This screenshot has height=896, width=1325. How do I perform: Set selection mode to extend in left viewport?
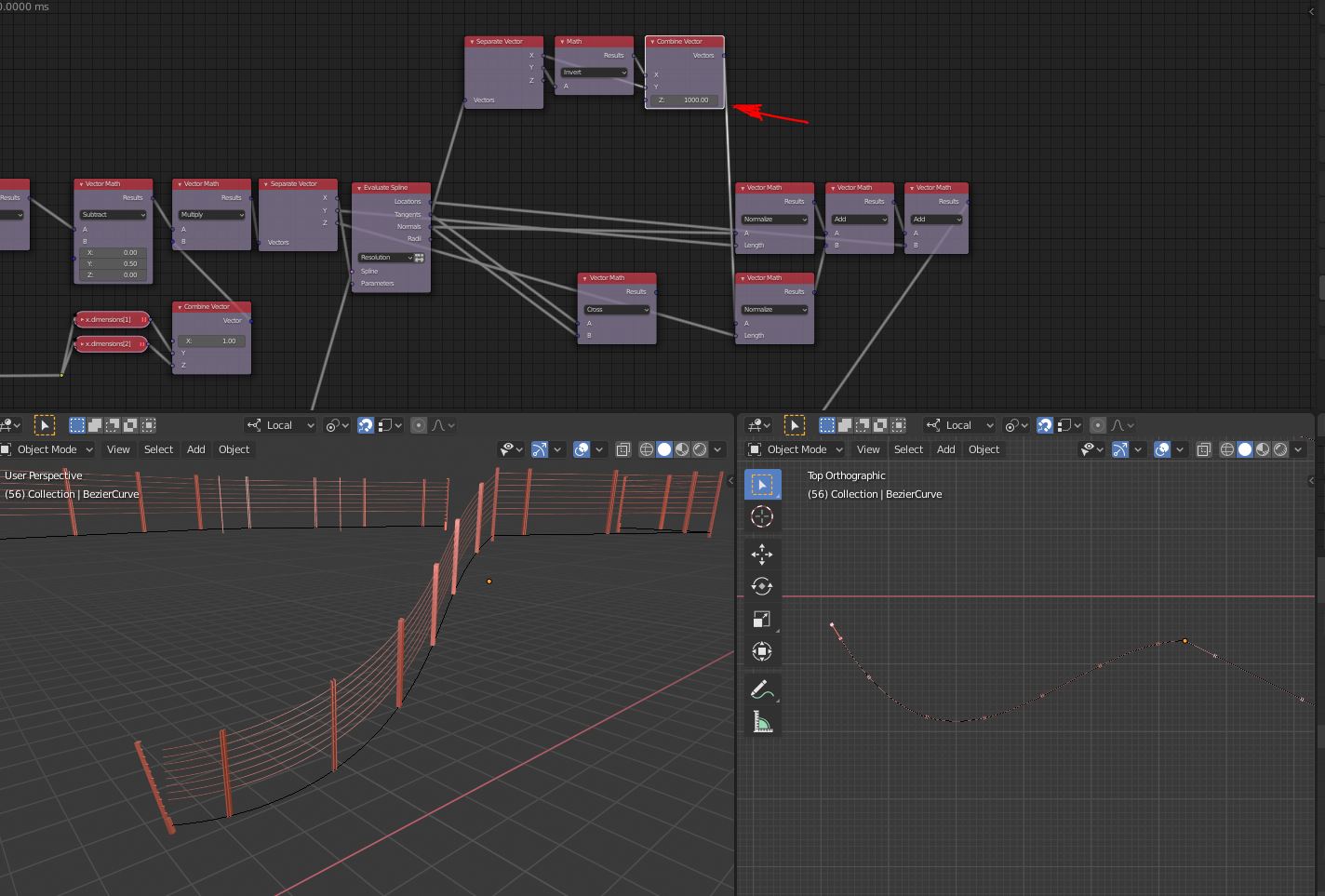tap(95, 425)
